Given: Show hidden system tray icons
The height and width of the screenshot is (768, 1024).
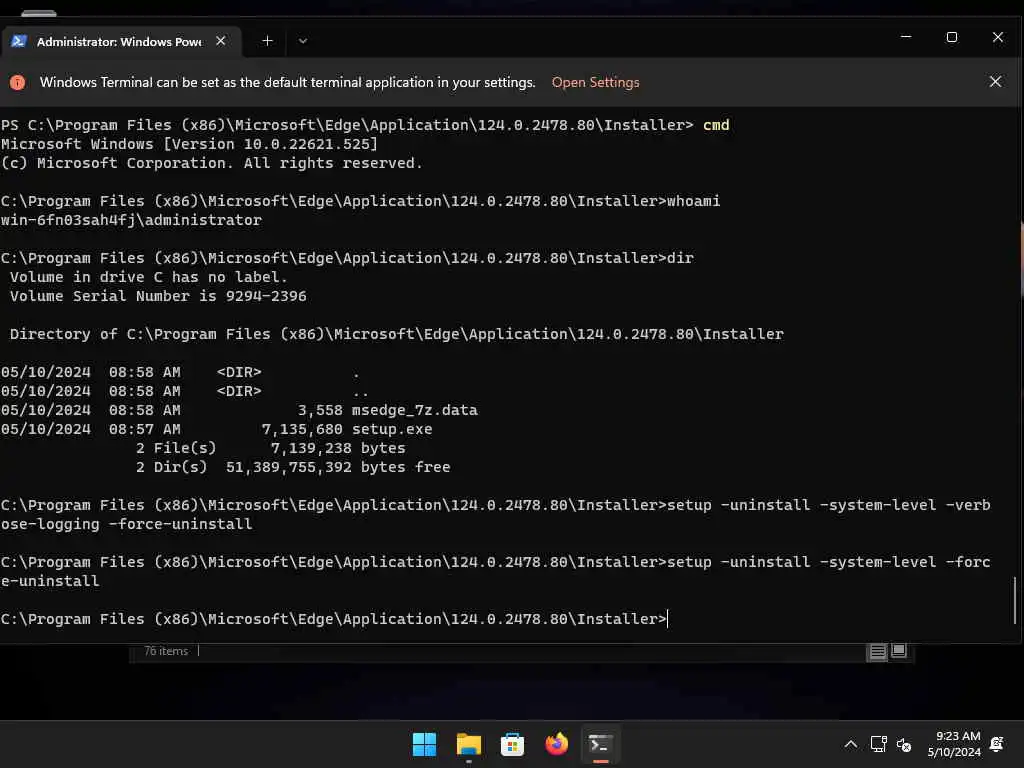Looking at the screenshot, I should [850, 744].
